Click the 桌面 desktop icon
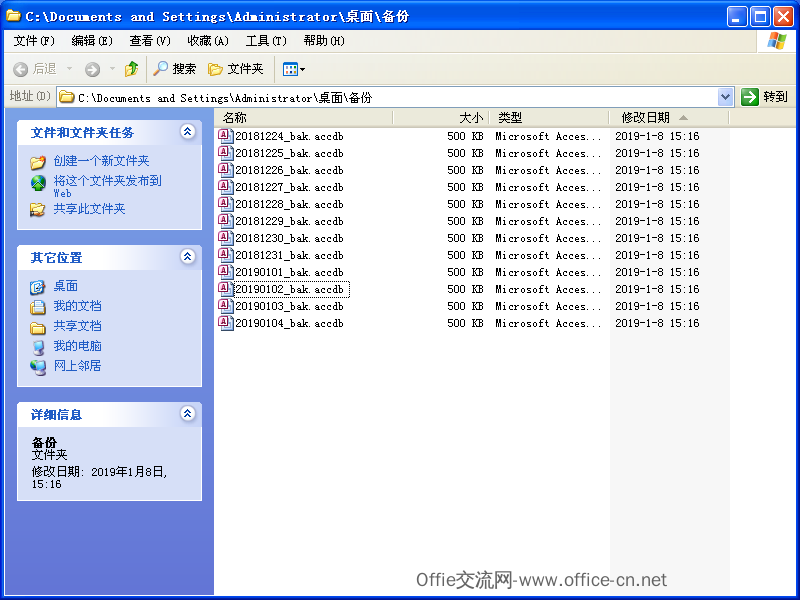The image size is (800, 600). pos(37,287)
